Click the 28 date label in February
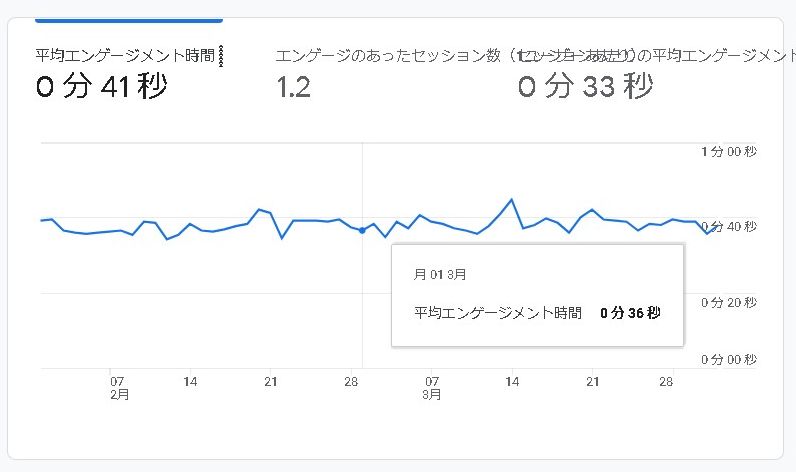Viewport: 796px width, 472px height. [x=351, y=381]
